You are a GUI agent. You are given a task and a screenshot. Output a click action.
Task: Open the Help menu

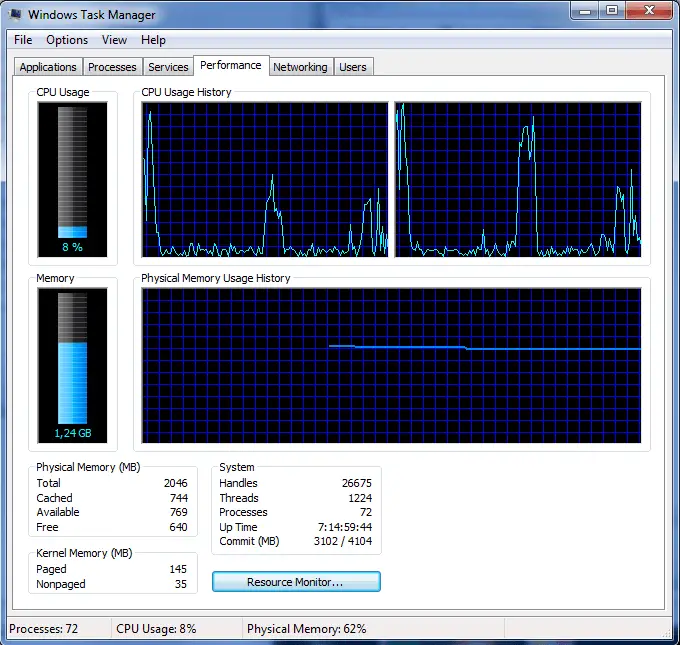coord(153,40)
